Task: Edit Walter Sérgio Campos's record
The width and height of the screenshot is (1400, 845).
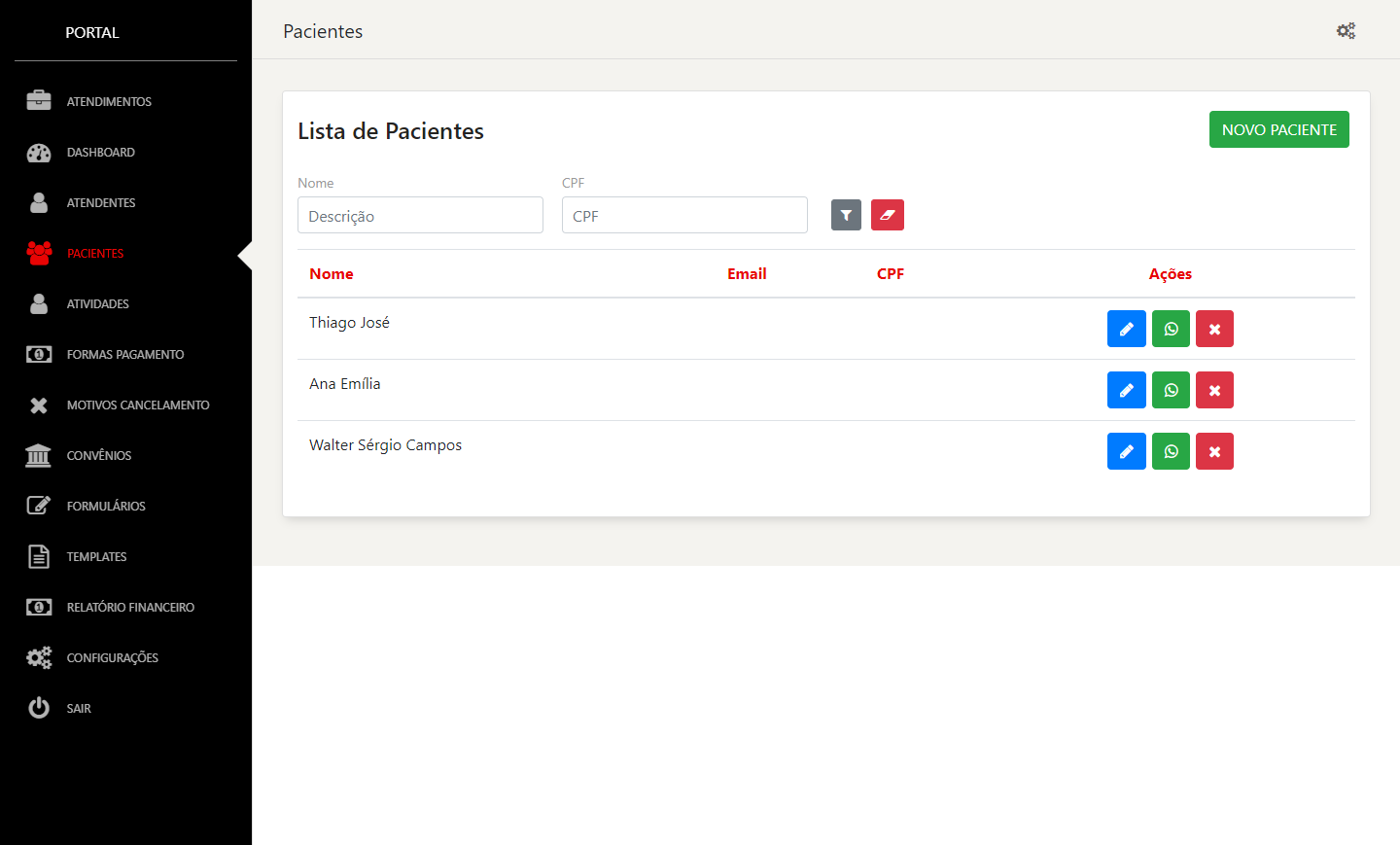Action: pyautogui.click(x=1126, y=451)
